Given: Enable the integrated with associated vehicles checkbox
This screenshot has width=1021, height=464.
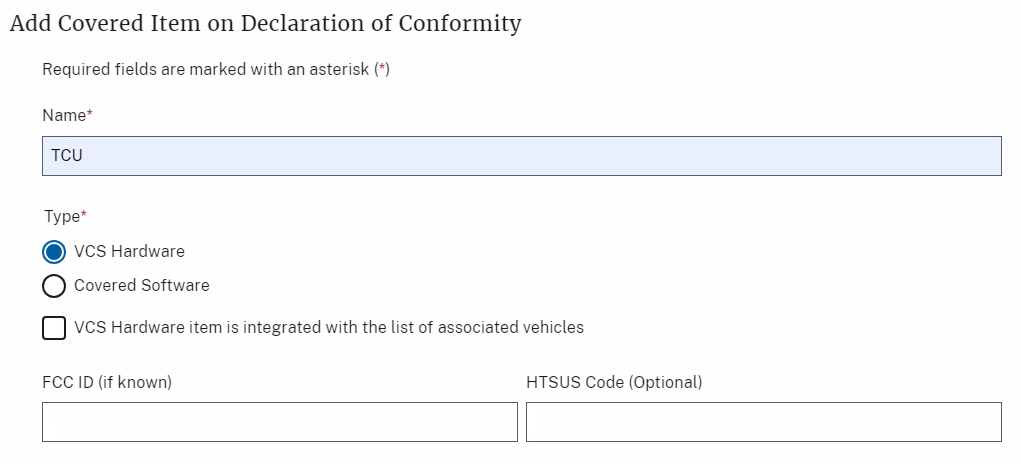Looking at the screenshot, I should 55,328.
